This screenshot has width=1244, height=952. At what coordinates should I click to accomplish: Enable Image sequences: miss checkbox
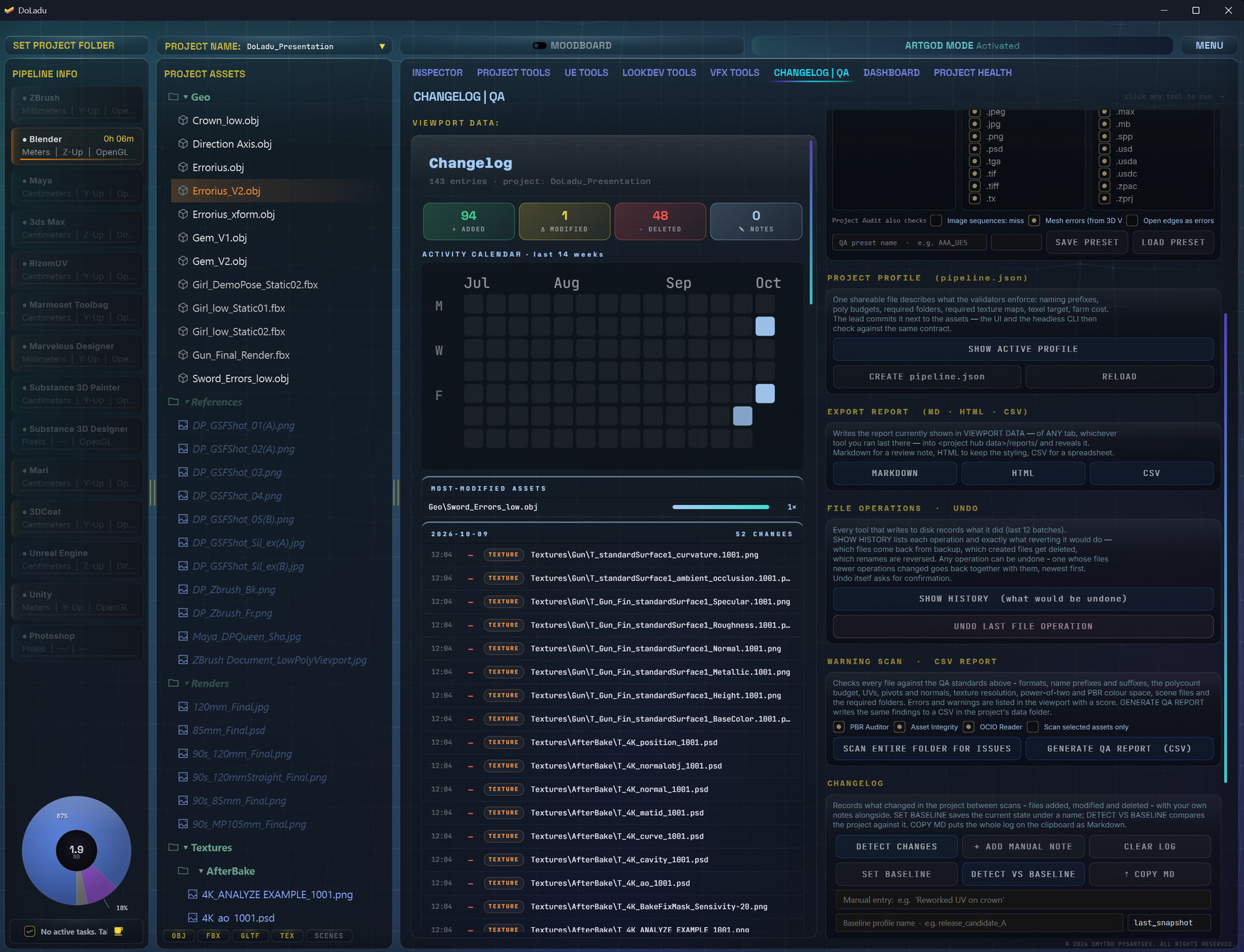coord(936,220)
